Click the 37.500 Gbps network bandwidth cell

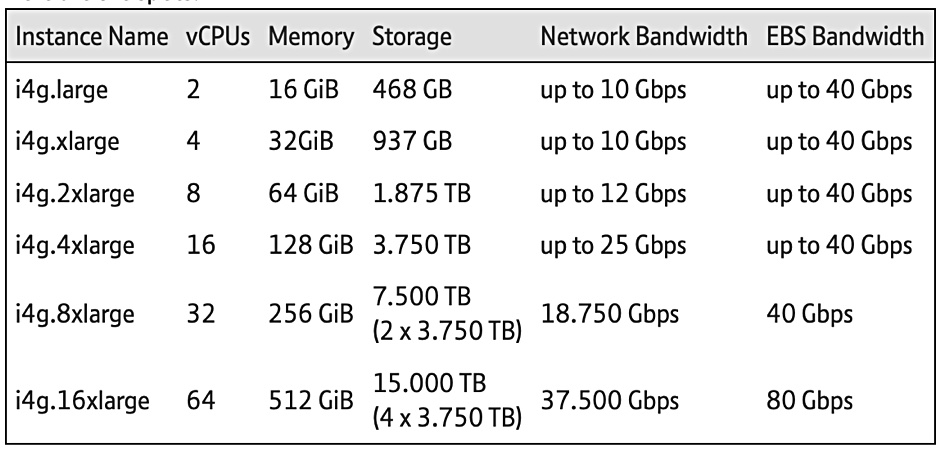pyautogui.click(x=610, y=401)
